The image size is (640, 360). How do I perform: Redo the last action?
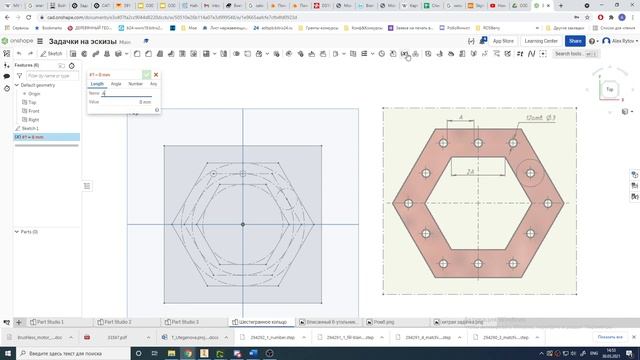coord(30,54)
